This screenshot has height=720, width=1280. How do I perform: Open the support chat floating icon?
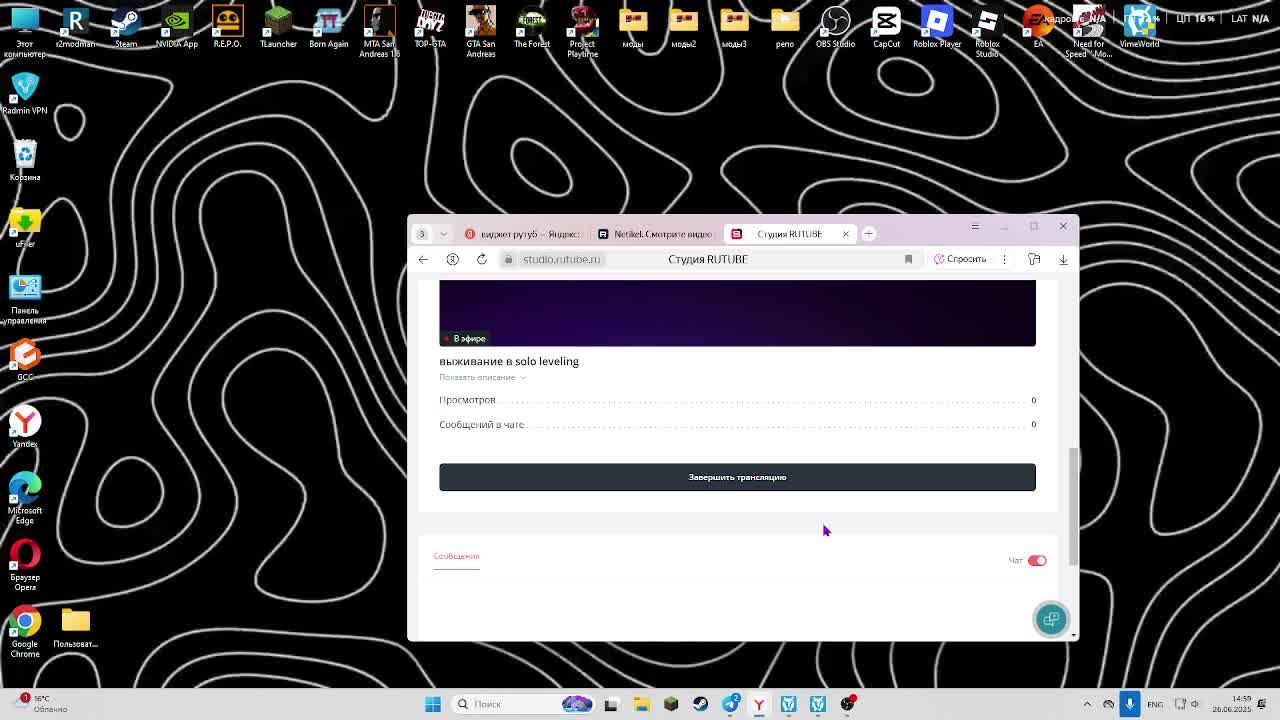1051,619
